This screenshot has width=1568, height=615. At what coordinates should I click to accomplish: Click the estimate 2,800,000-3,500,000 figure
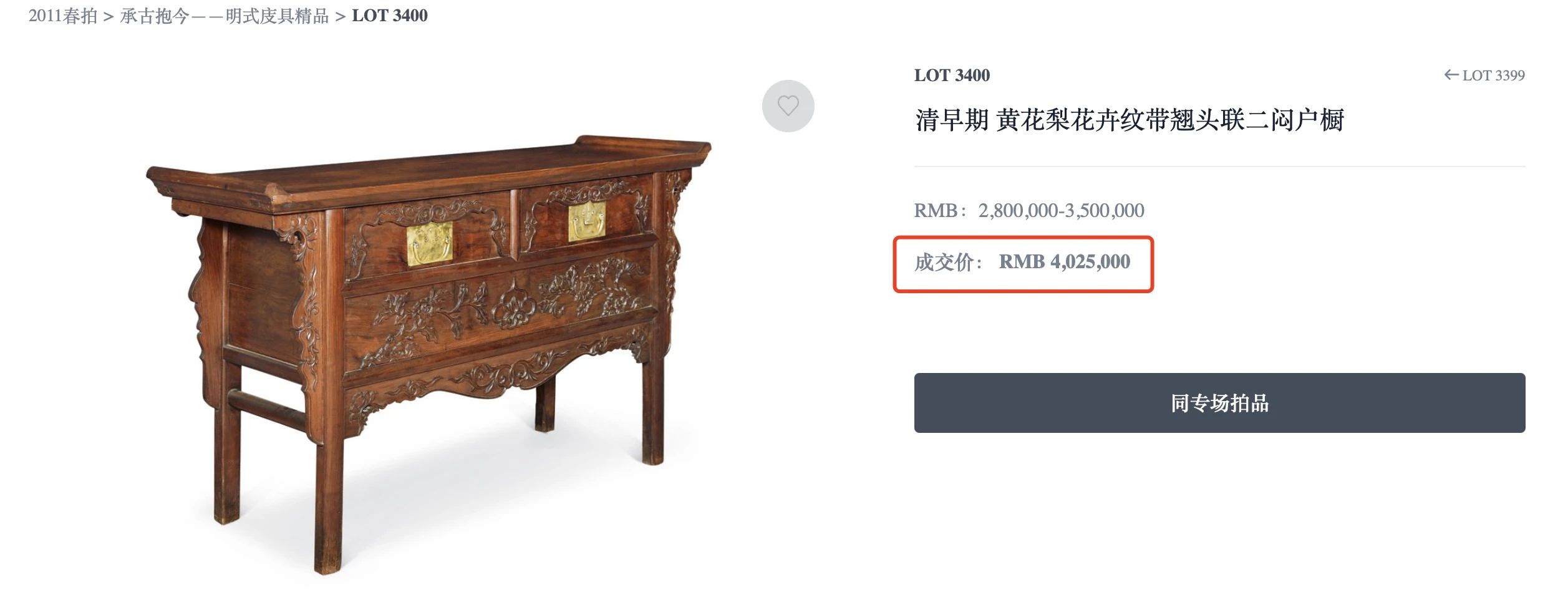(x=1062, y=211)
